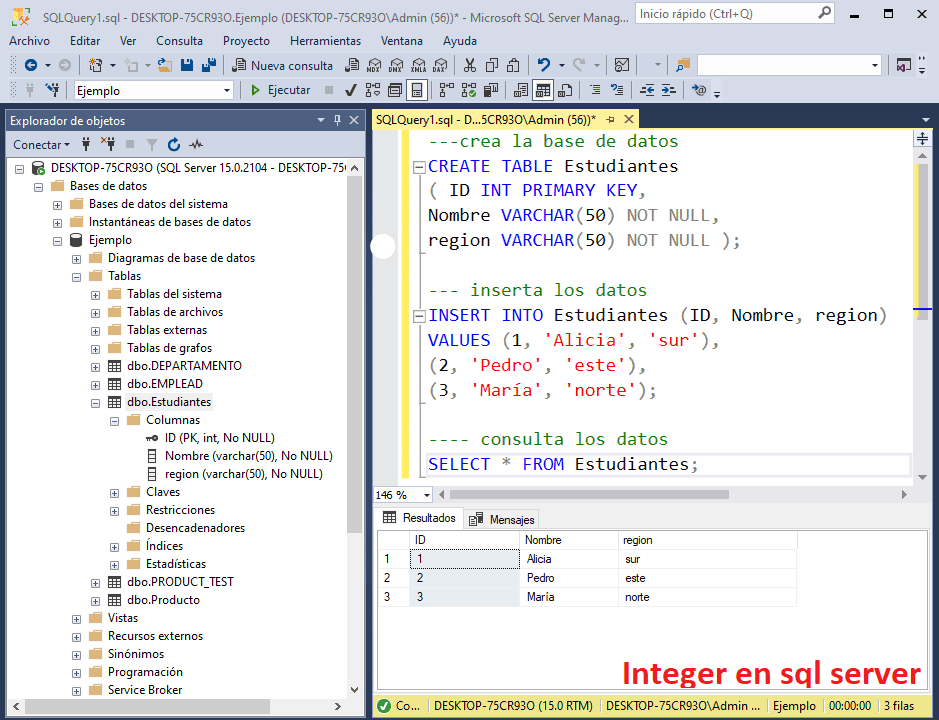
Task: Select dbo.Producto in the tree
Action: 163,600
